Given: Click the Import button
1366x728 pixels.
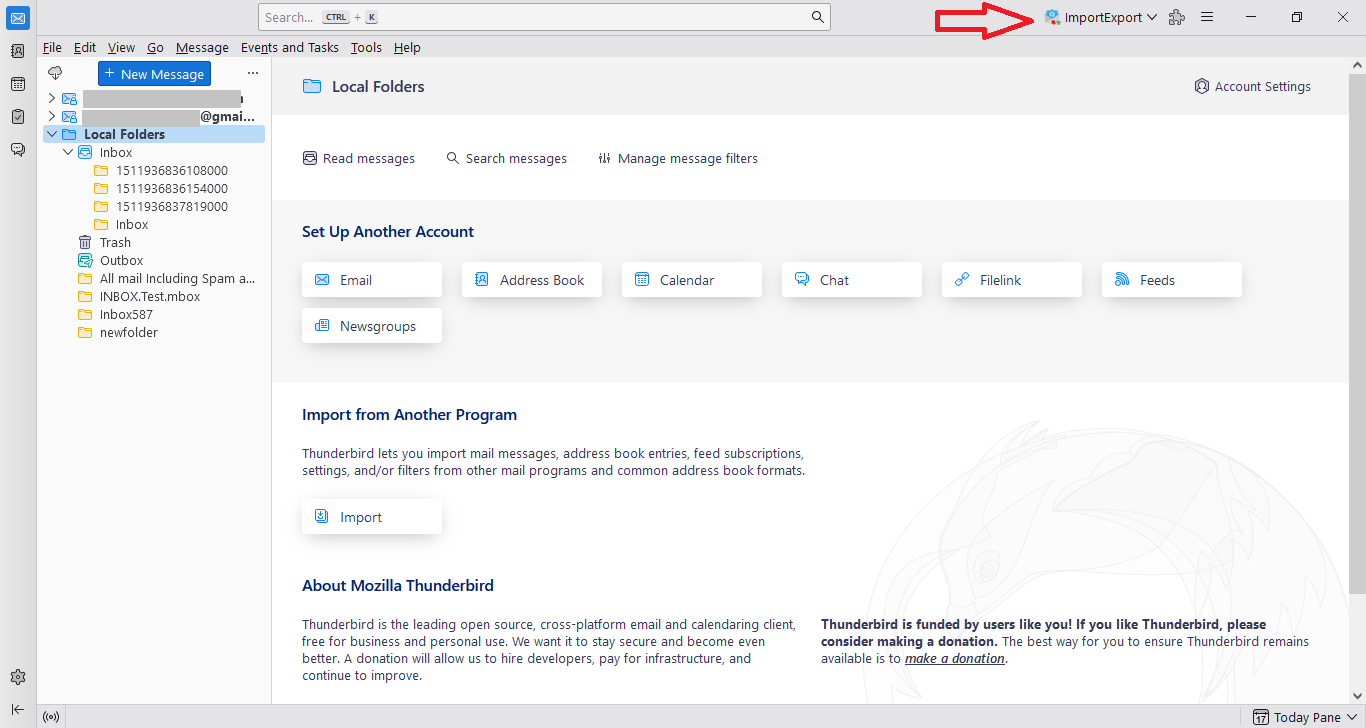Looking at the screenshot, I should (x=372, y=517).
